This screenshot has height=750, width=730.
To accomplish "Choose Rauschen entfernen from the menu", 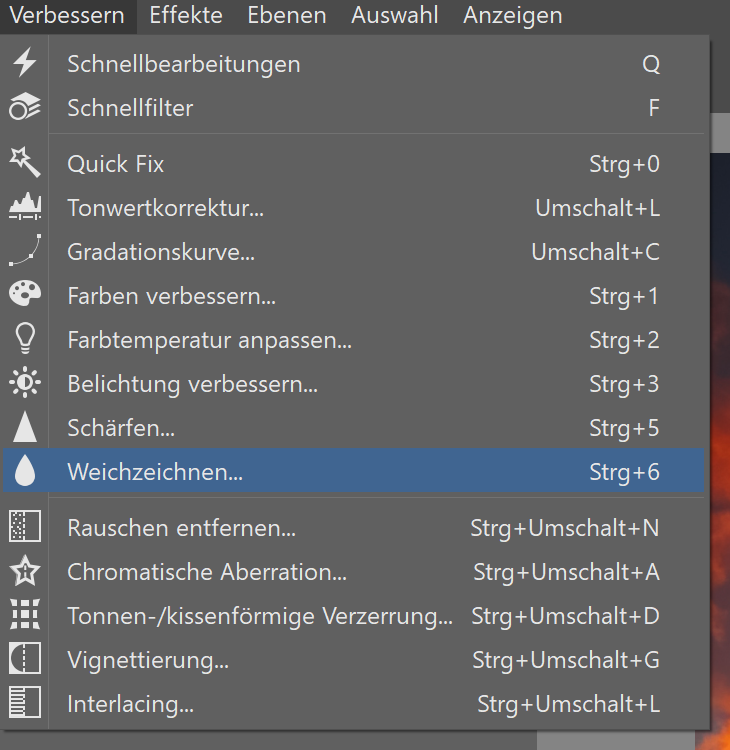I will 181,528.
